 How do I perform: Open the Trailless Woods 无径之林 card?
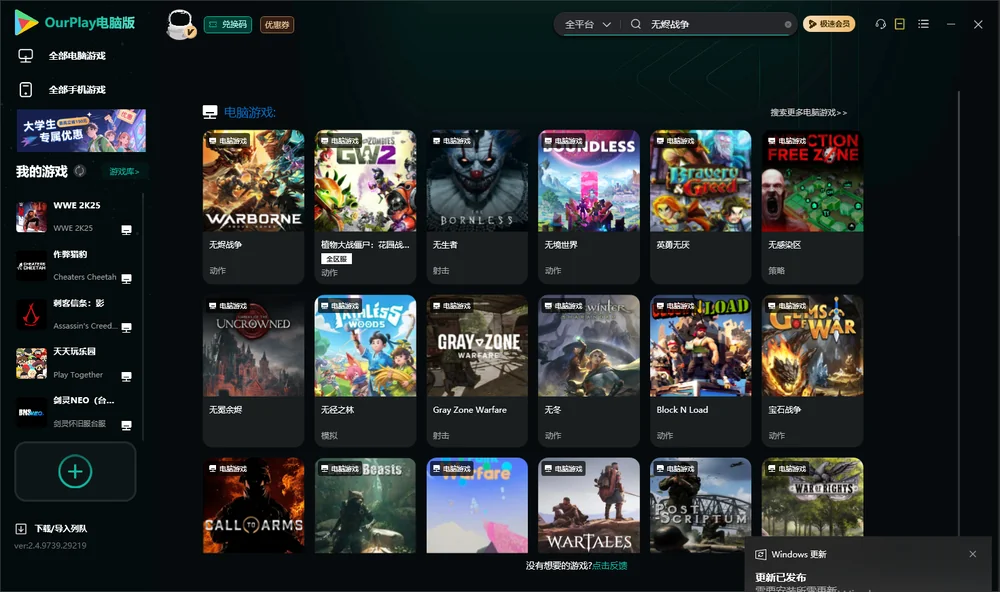365,371
